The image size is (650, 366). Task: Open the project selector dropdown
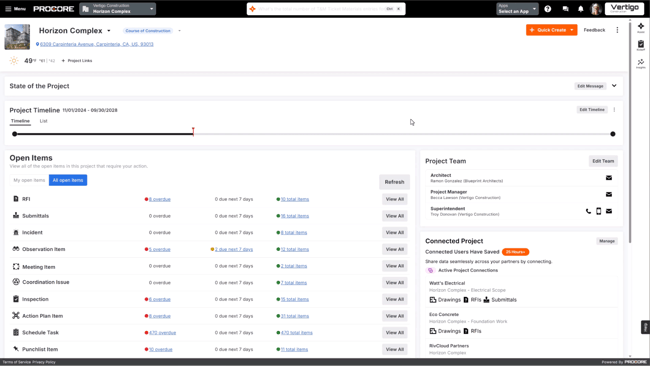click(x=118, y=9)
